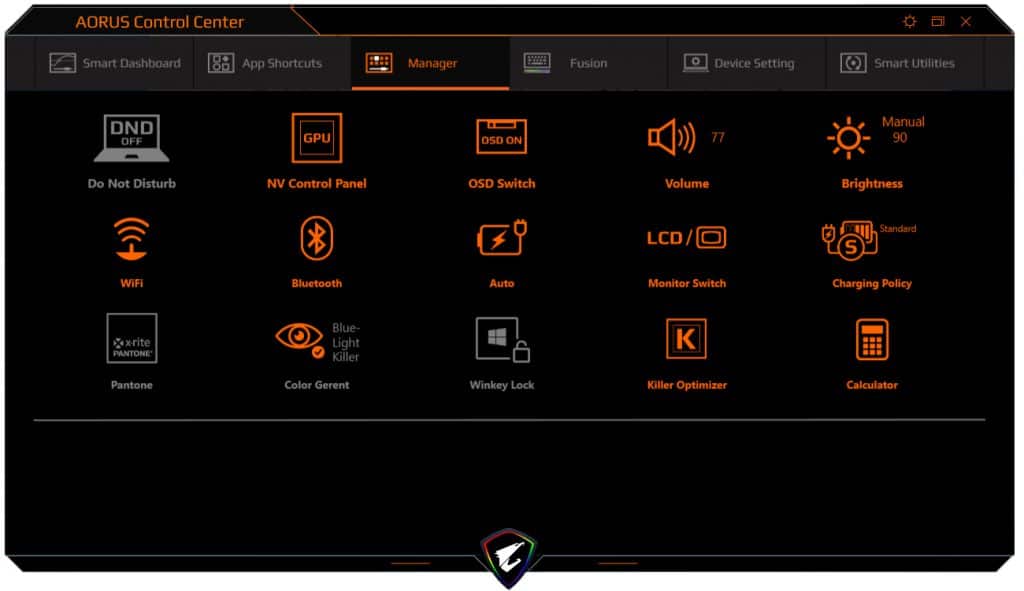Activate the Monitor Switch LCD icon

click(686, 237)
